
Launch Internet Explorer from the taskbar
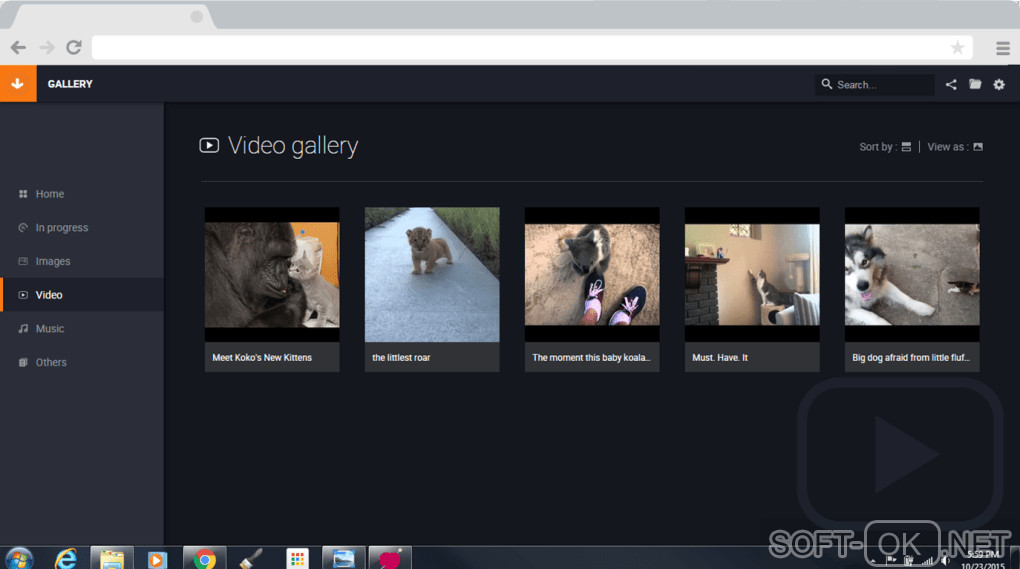66,559
